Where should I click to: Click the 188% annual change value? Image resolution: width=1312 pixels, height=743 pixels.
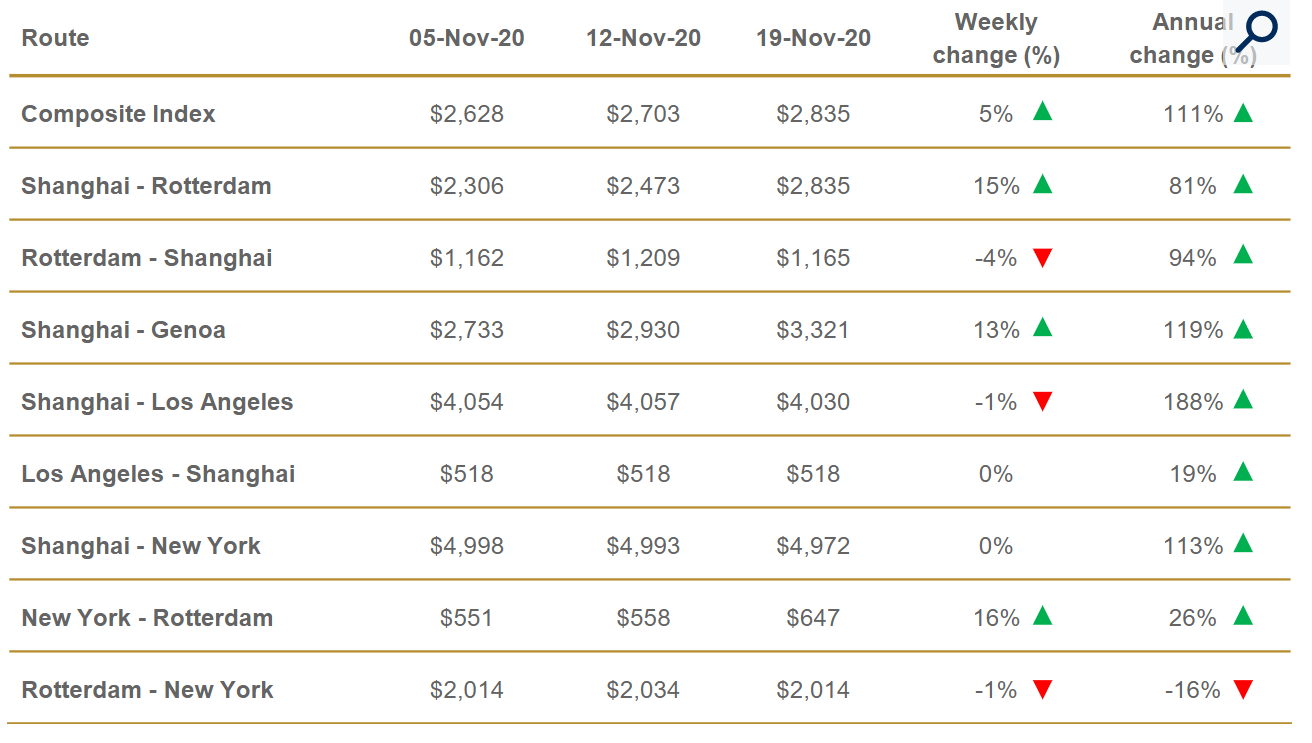pyautogui.click(x=1193, y=402)
